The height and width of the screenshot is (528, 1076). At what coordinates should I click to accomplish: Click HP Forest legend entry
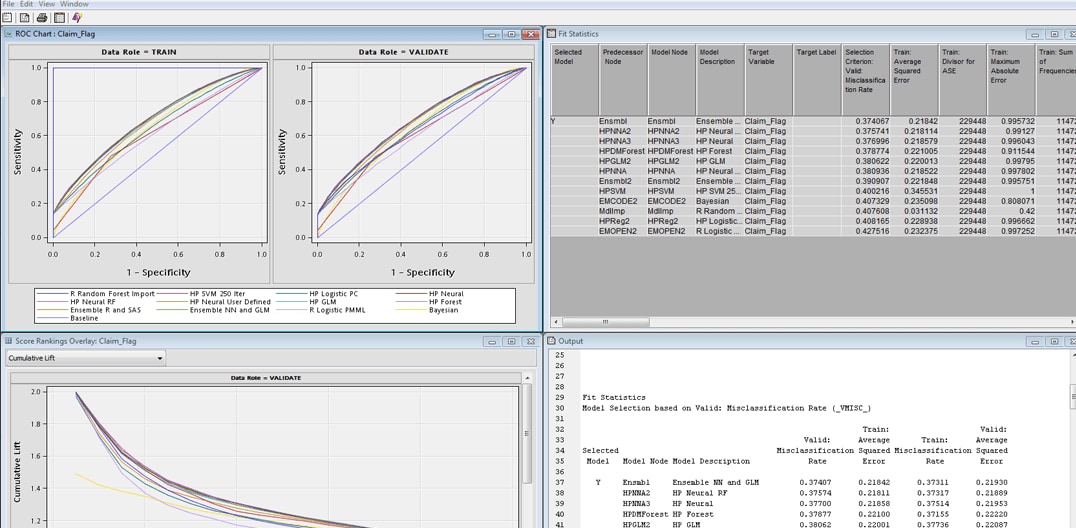(445, 302)
